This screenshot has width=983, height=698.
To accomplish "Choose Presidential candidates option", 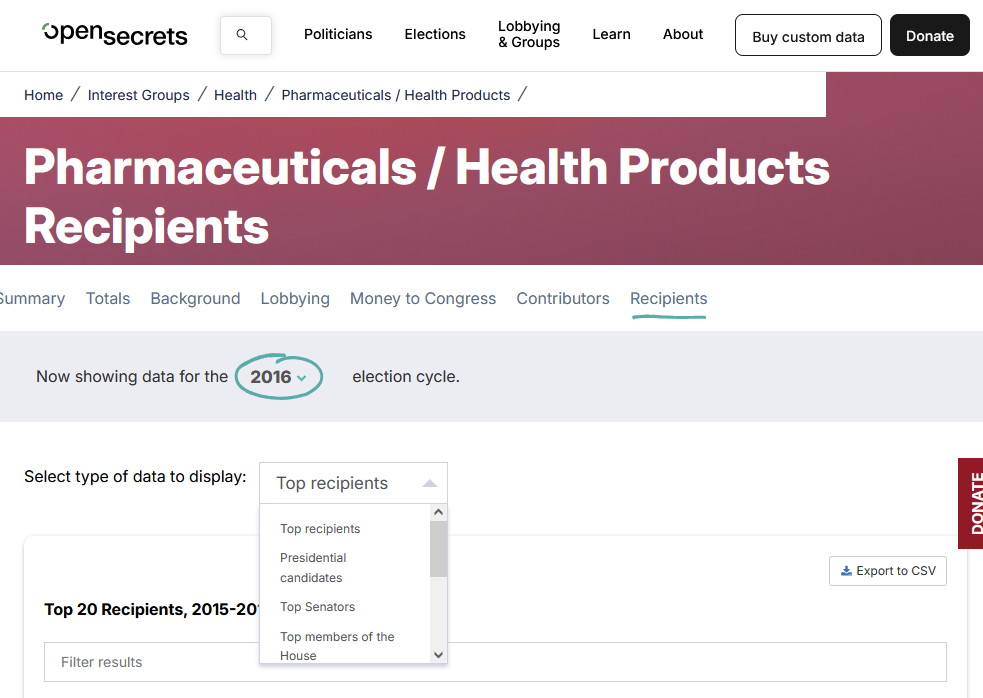I will click(313, 568).
